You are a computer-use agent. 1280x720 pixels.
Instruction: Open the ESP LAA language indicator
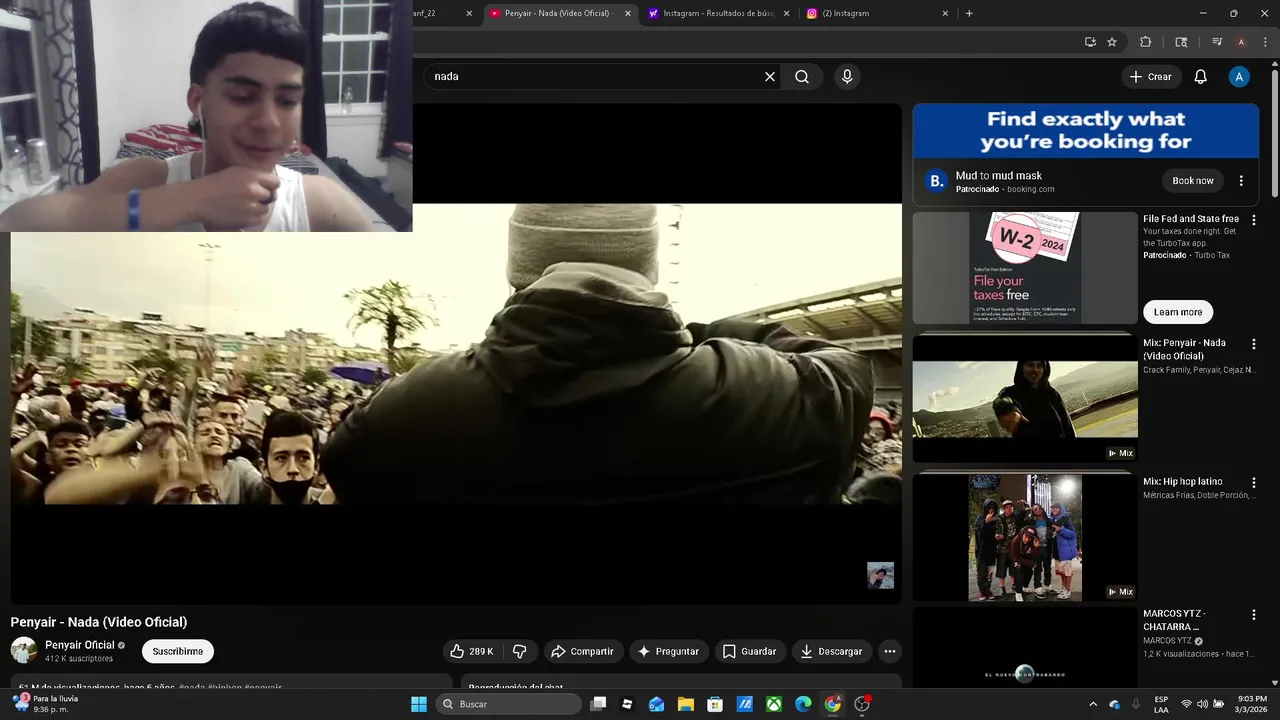point(1161,704)
